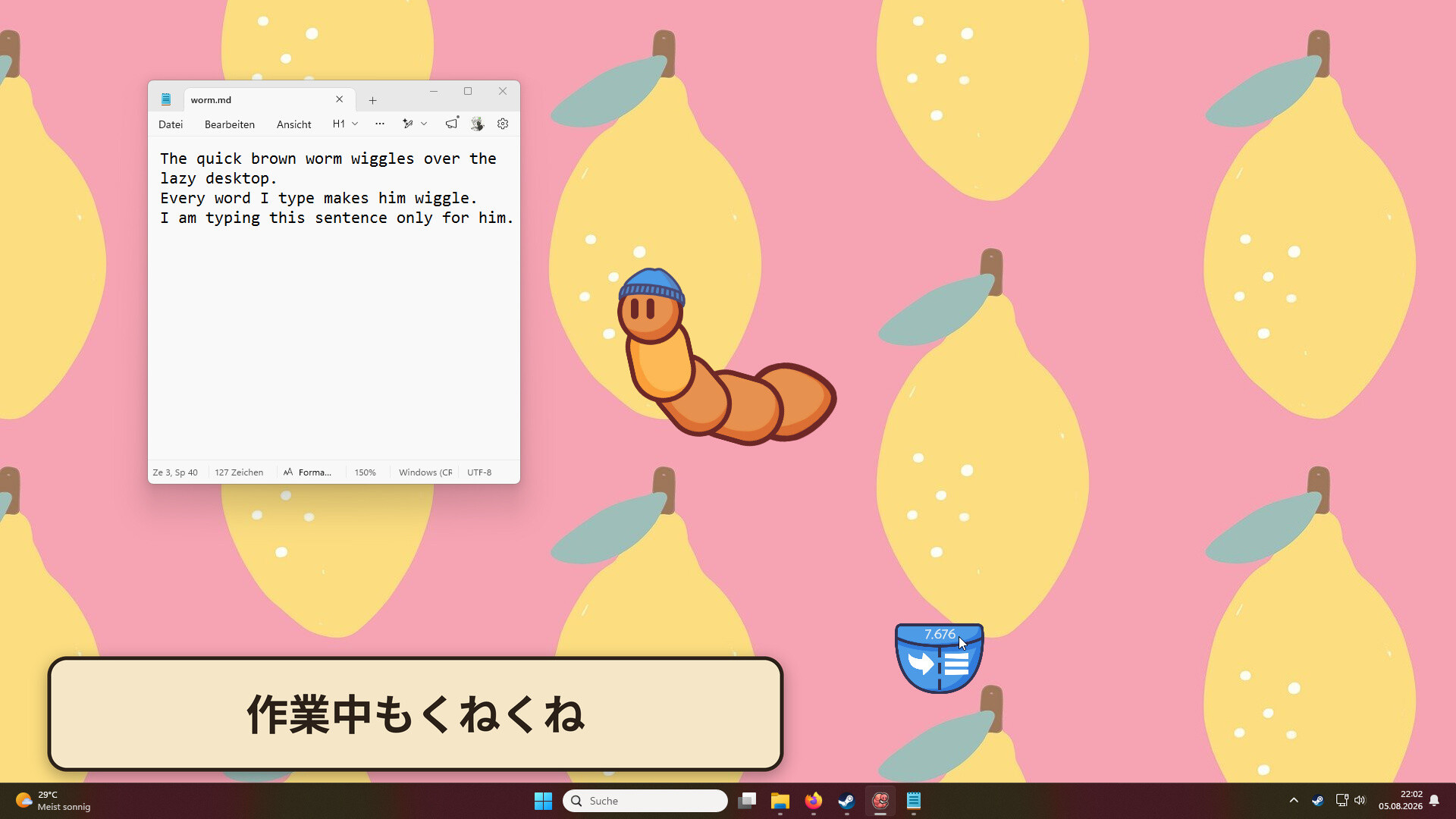Image resolution: width=1456 pixels, height=819 pixels.
Task: Click the 150% zoom level in status bar
Action: 366,472
